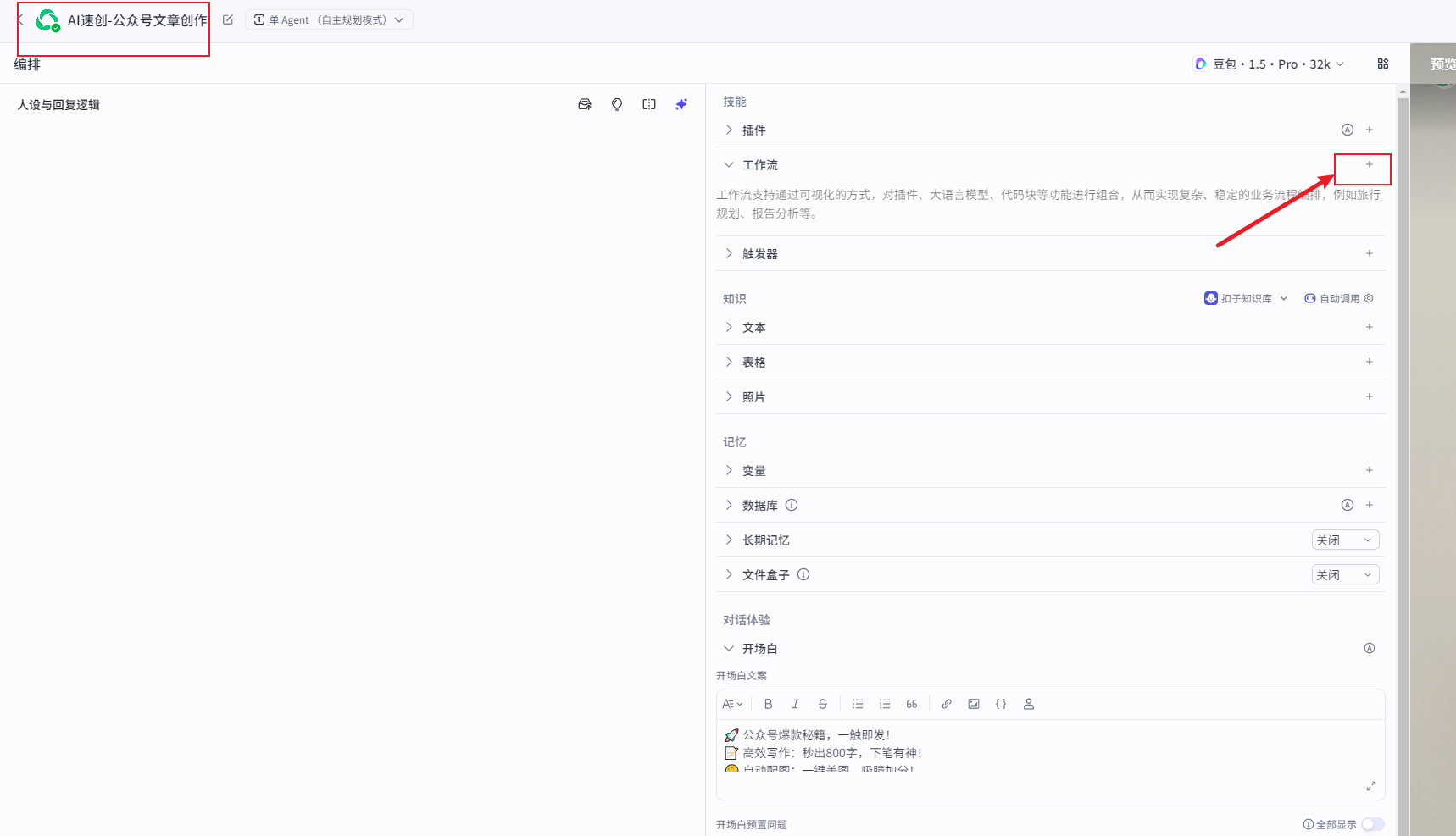Click the 人设与回复逻辑 heading

tap(58, 105)
